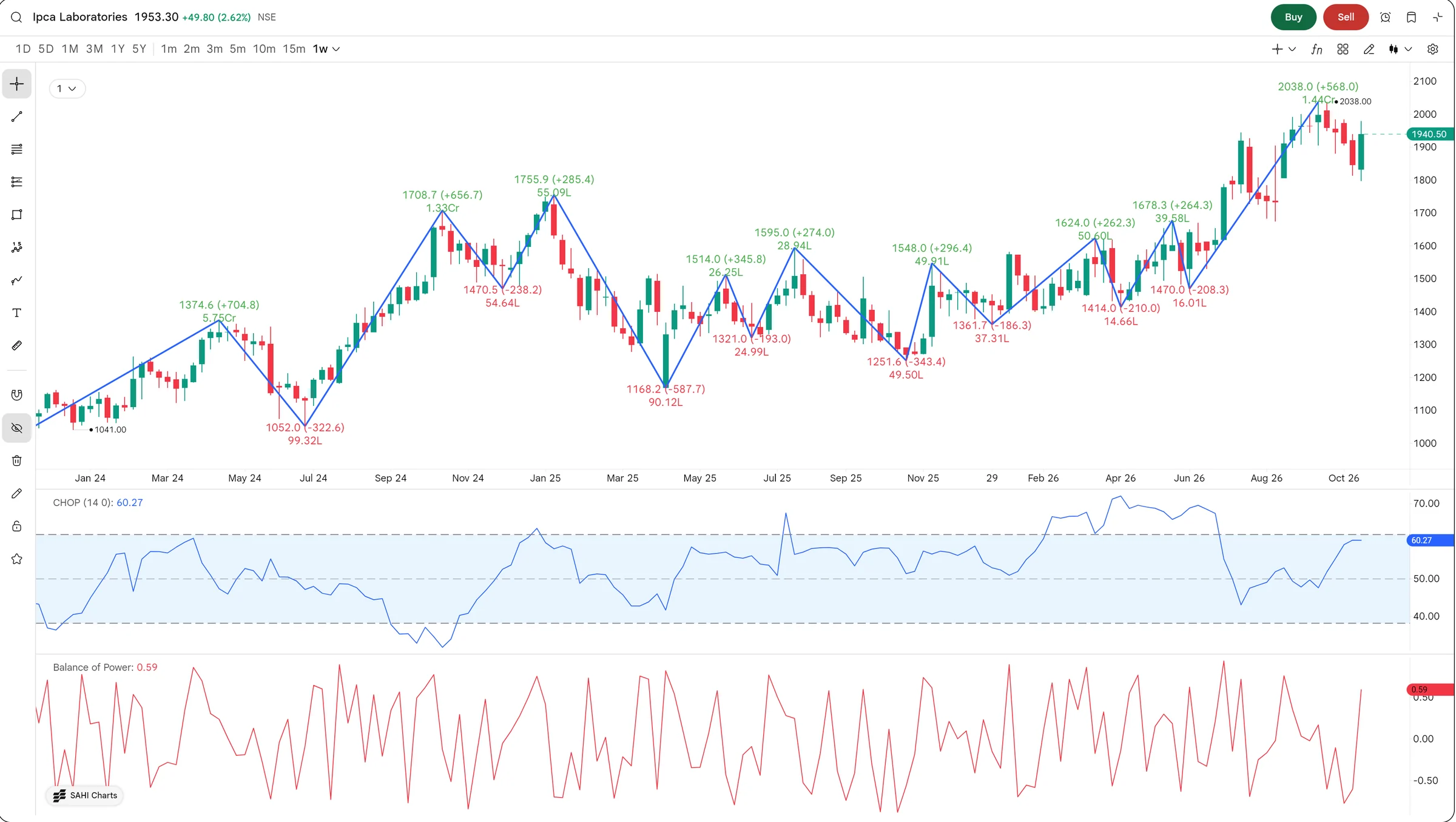Image resolution: width=1456 pixels, height=822 pixels.
Task: Toggle hide all drawings eye icon
Action: (17, 428)
